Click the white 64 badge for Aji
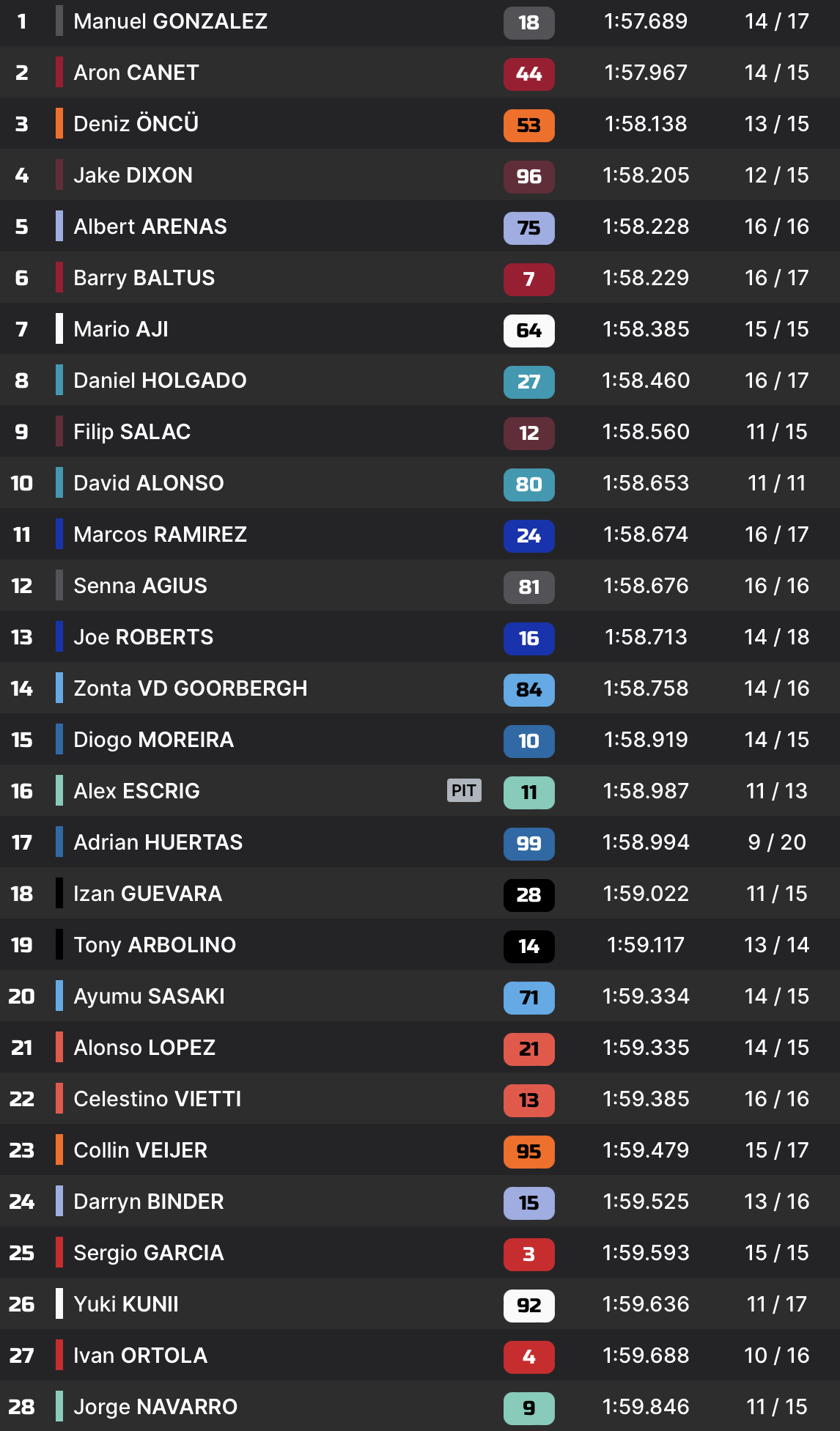Screen dimensions: 840x1431 [x=528, y=331]
